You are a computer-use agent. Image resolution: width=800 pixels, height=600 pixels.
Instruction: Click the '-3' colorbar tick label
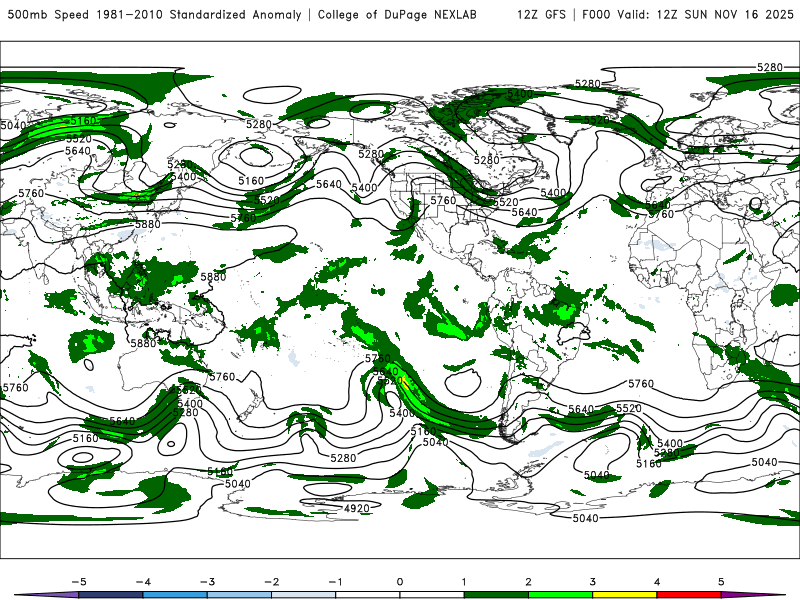pyautogui.click(x=207, y=582)
